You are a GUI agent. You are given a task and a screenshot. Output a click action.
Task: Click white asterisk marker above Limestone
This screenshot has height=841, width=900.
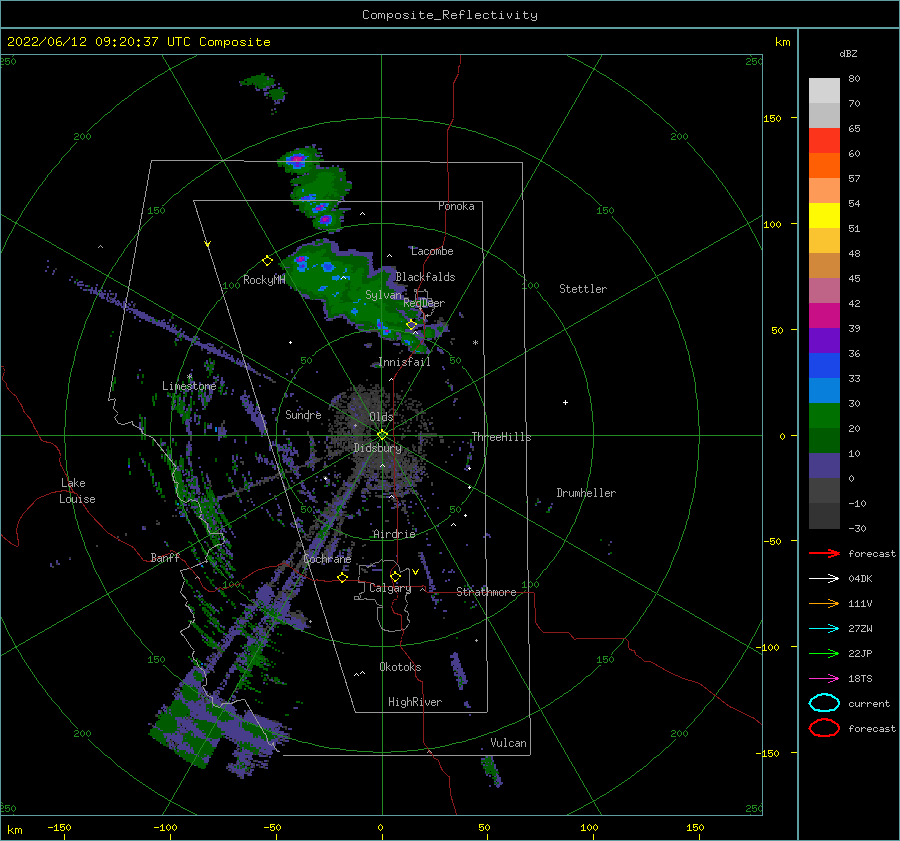tap(189, 377)
